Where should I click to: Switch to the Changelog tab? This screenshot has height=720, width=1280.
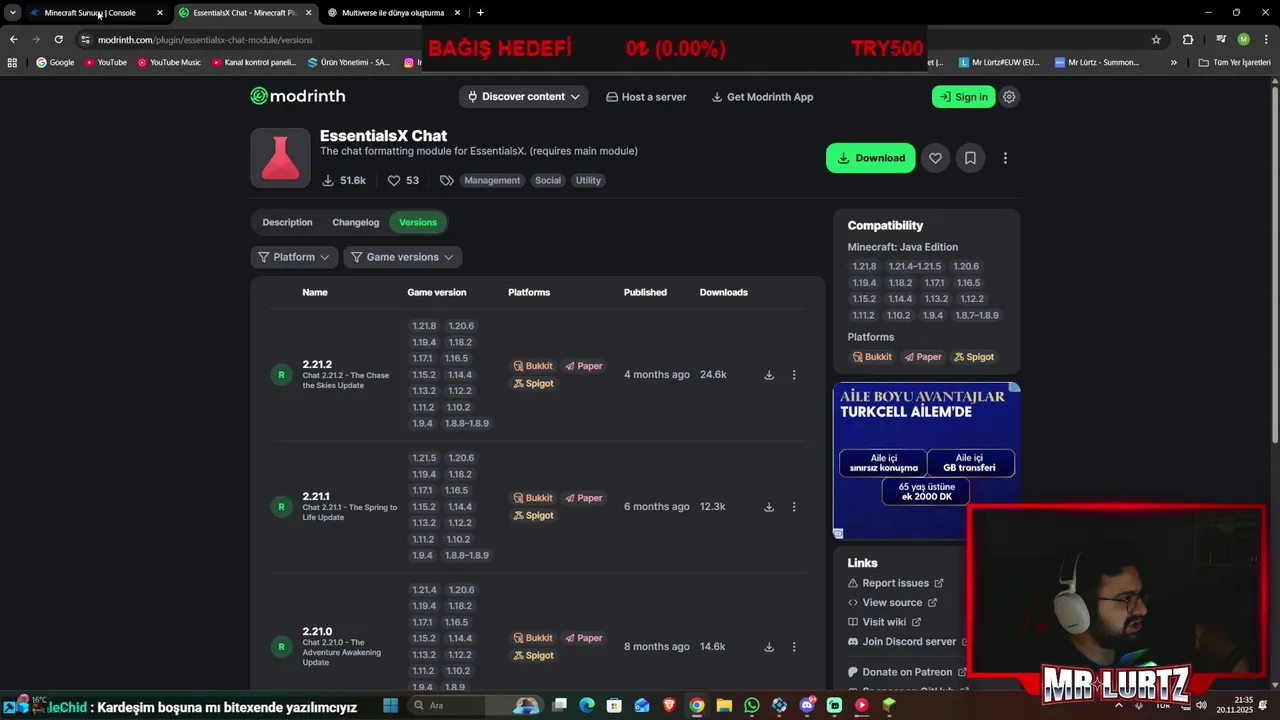pos(356,222)
